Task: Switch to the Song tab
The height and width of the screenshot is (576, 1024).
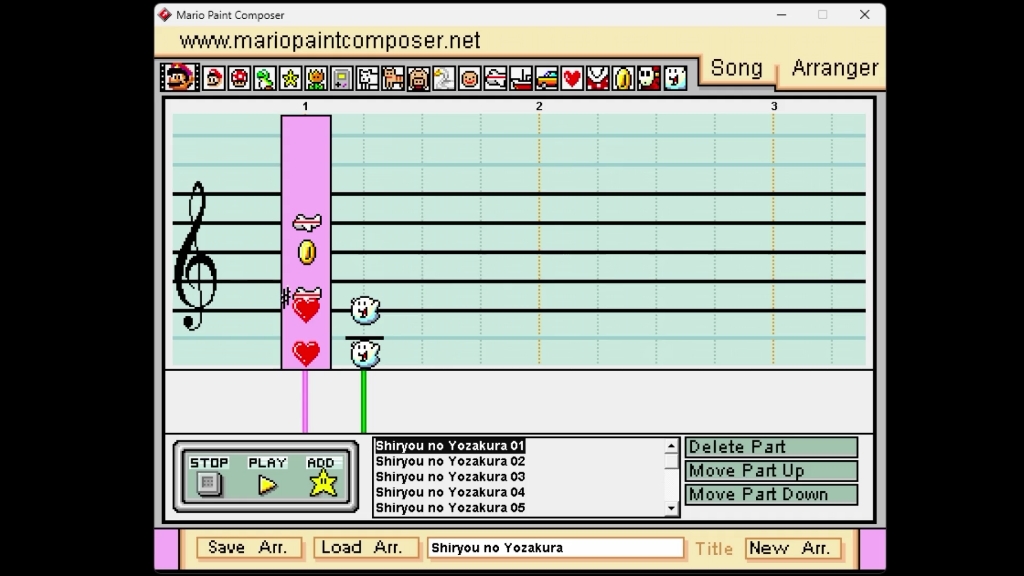Action: [x=737, y=69]
